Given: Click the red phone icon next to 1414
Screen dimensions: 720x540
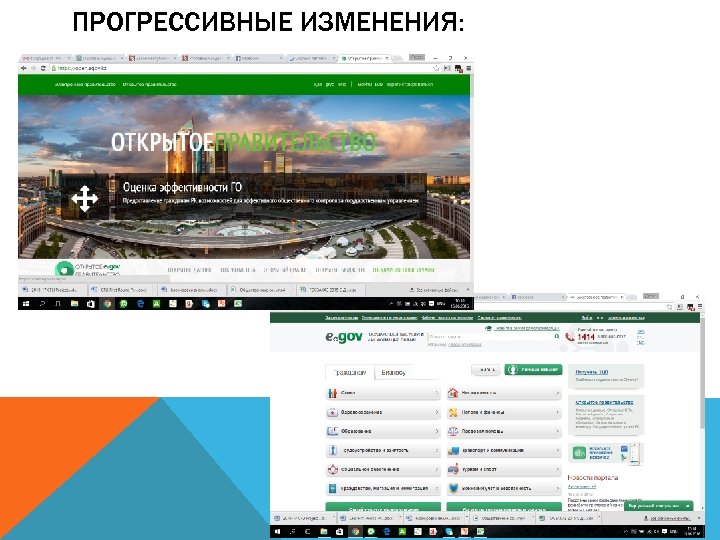Looking at the screenshot, I should (570, 337).
